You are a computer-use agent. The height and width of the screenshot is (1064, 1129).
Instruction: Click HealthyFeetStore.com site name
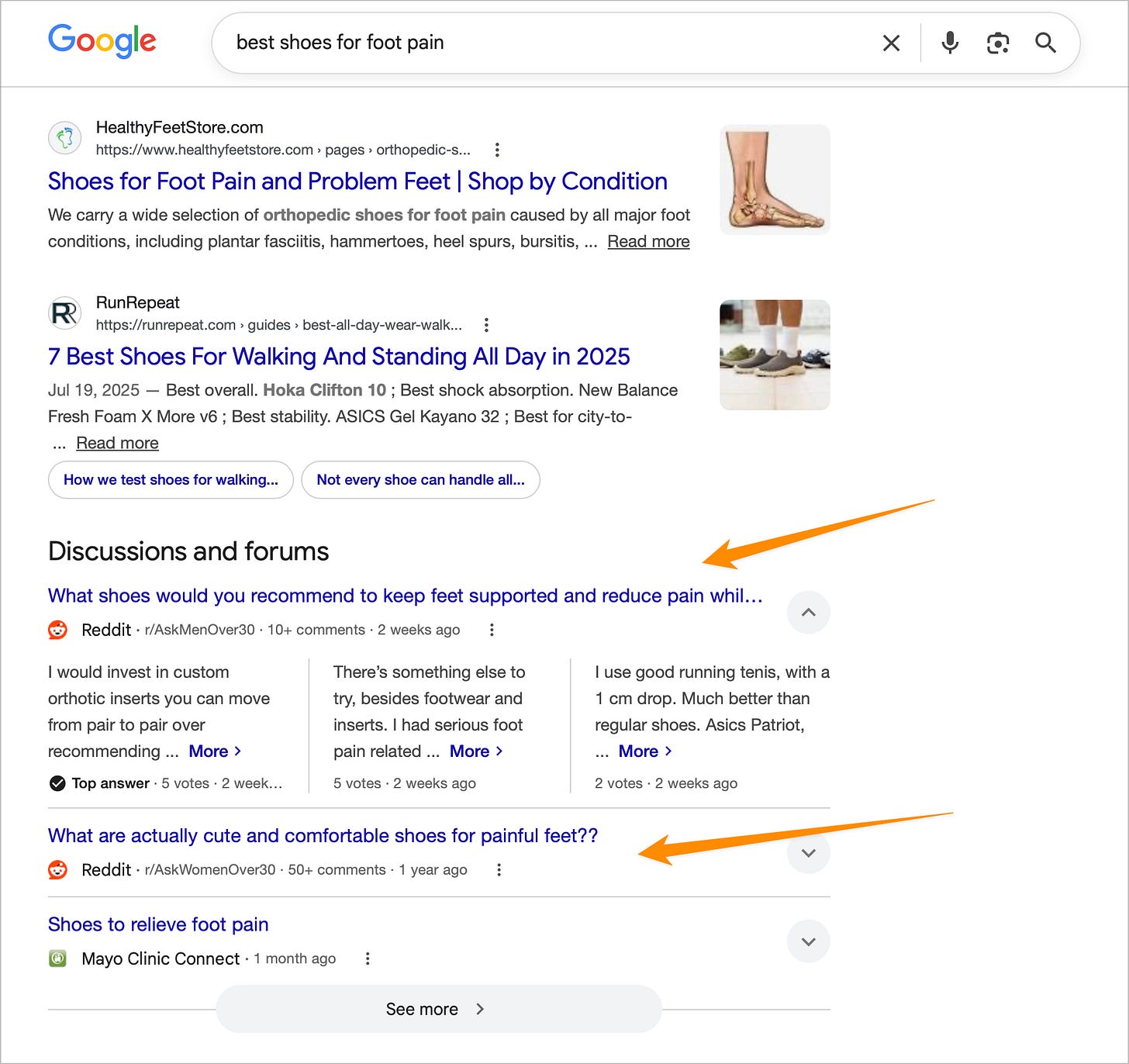pos(179,127)
